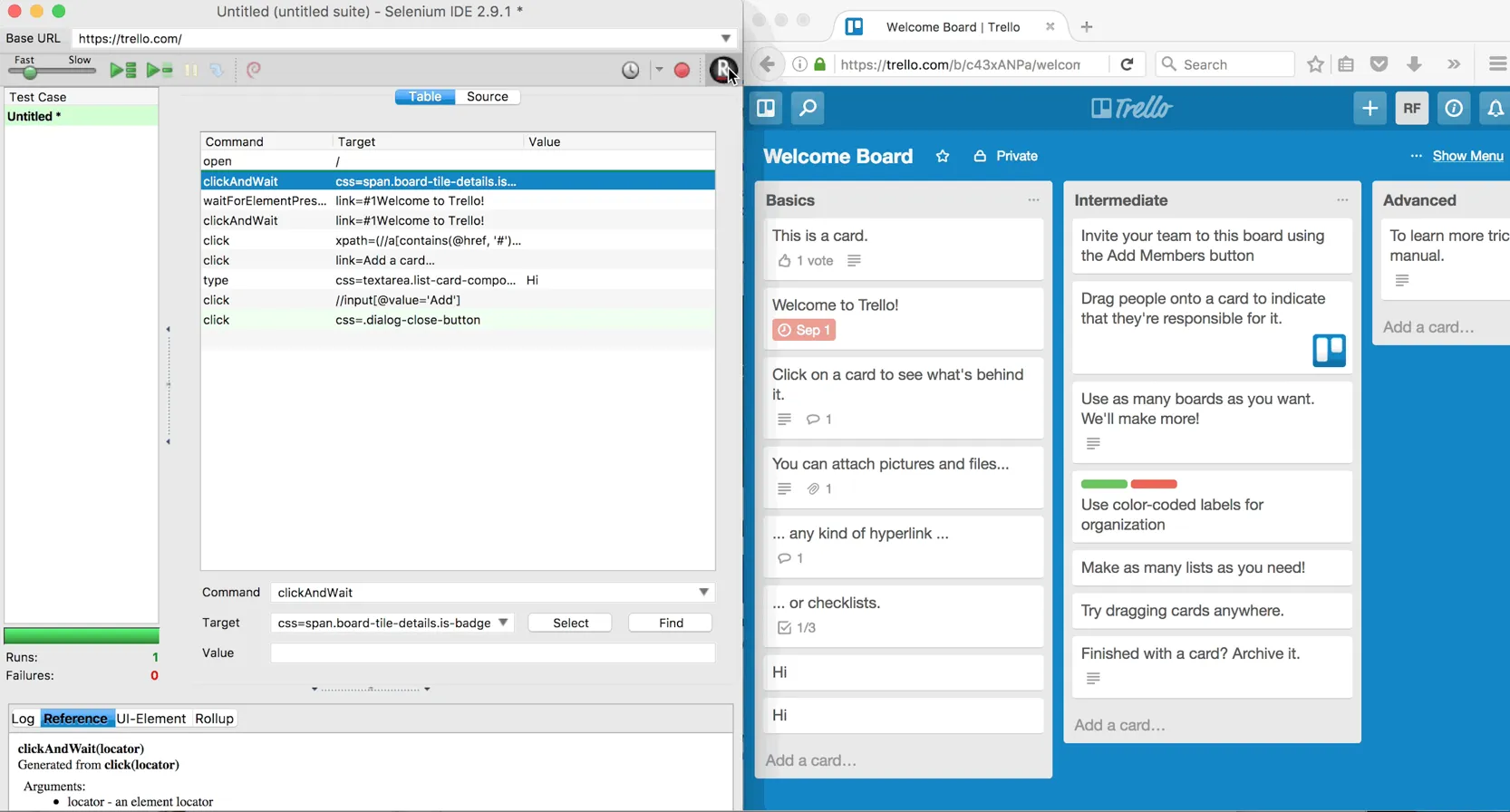
Task: Open the 'Use color-coded labels for organization' card
Action: click(x=1212, y=507)
